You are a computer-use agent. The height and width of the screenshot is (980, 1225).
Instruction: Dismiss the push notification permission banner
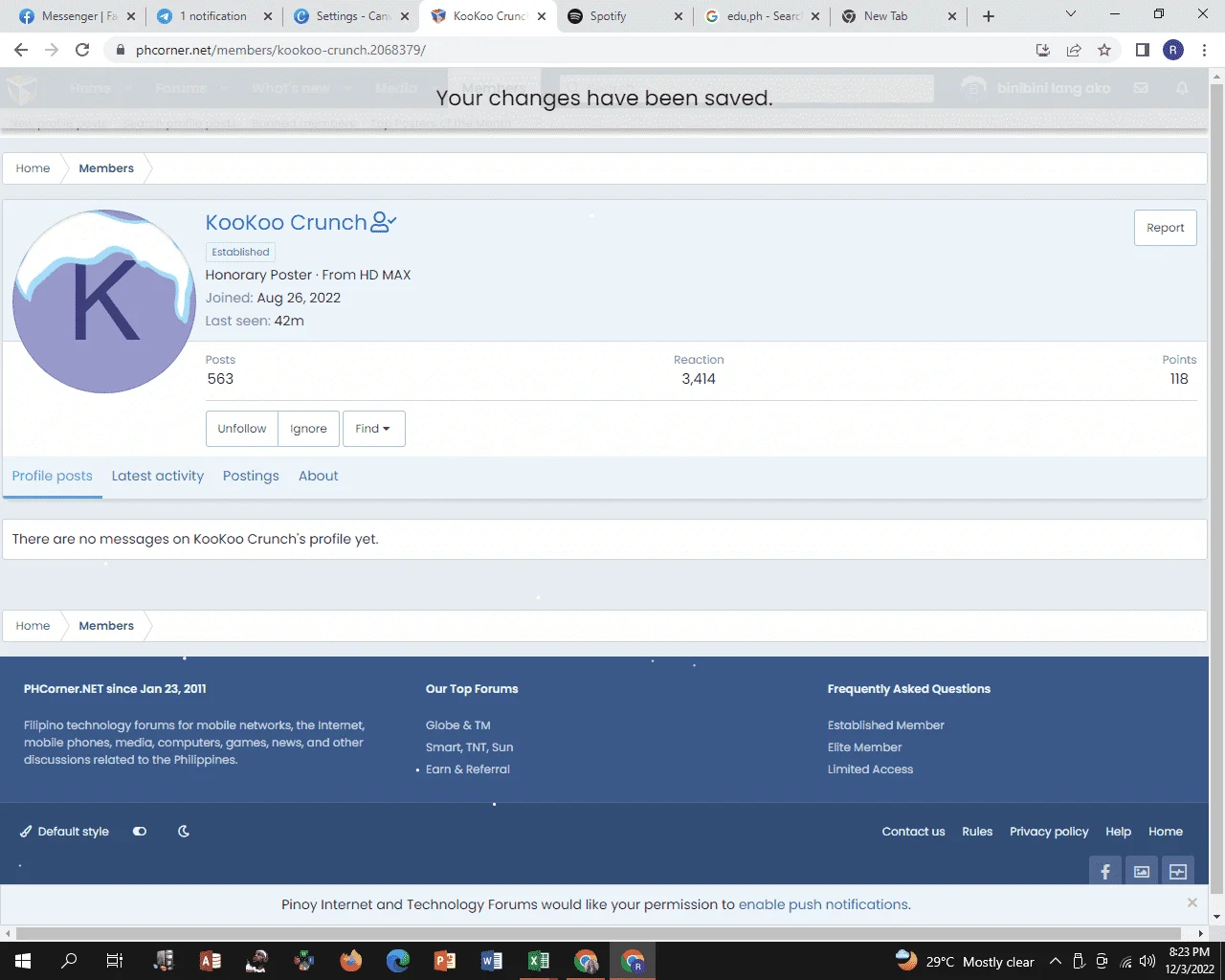tap(1192, 902)
